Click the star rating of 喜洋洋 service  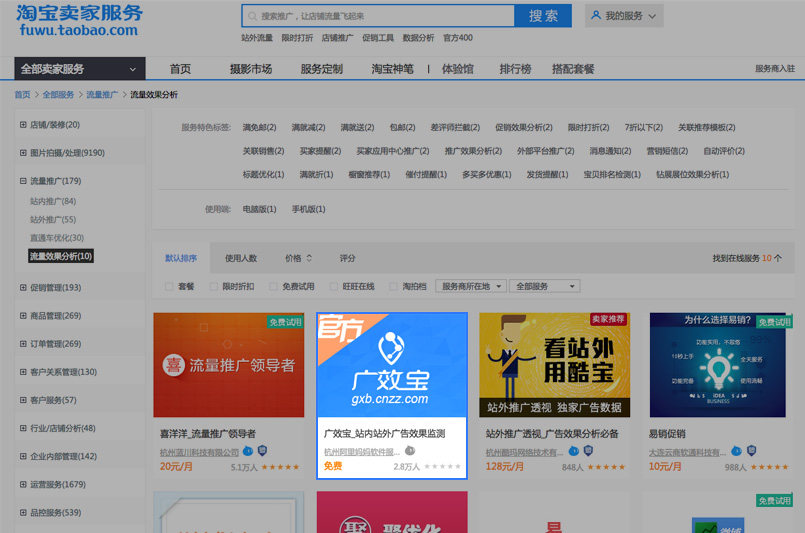coord(280,467)
